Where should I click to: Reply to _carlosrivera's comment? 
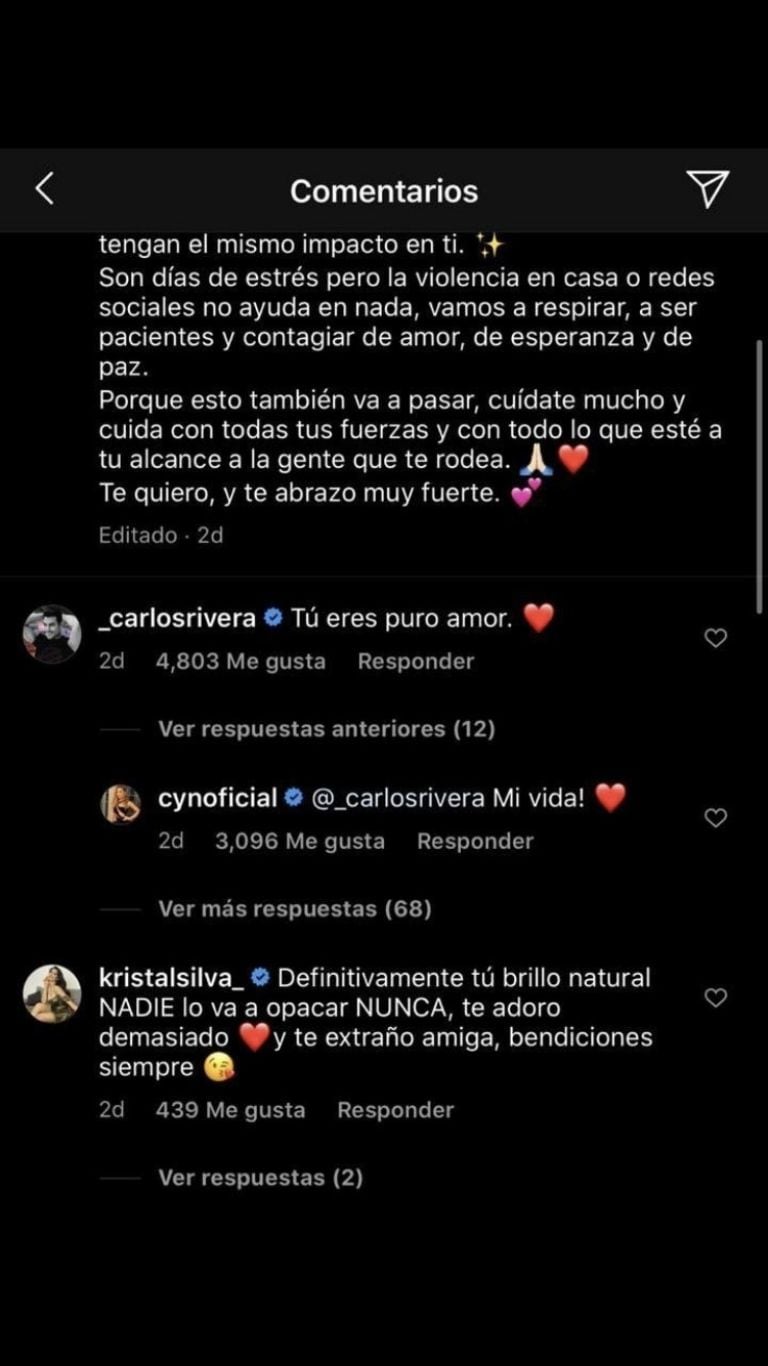click(x=416, y=661)
